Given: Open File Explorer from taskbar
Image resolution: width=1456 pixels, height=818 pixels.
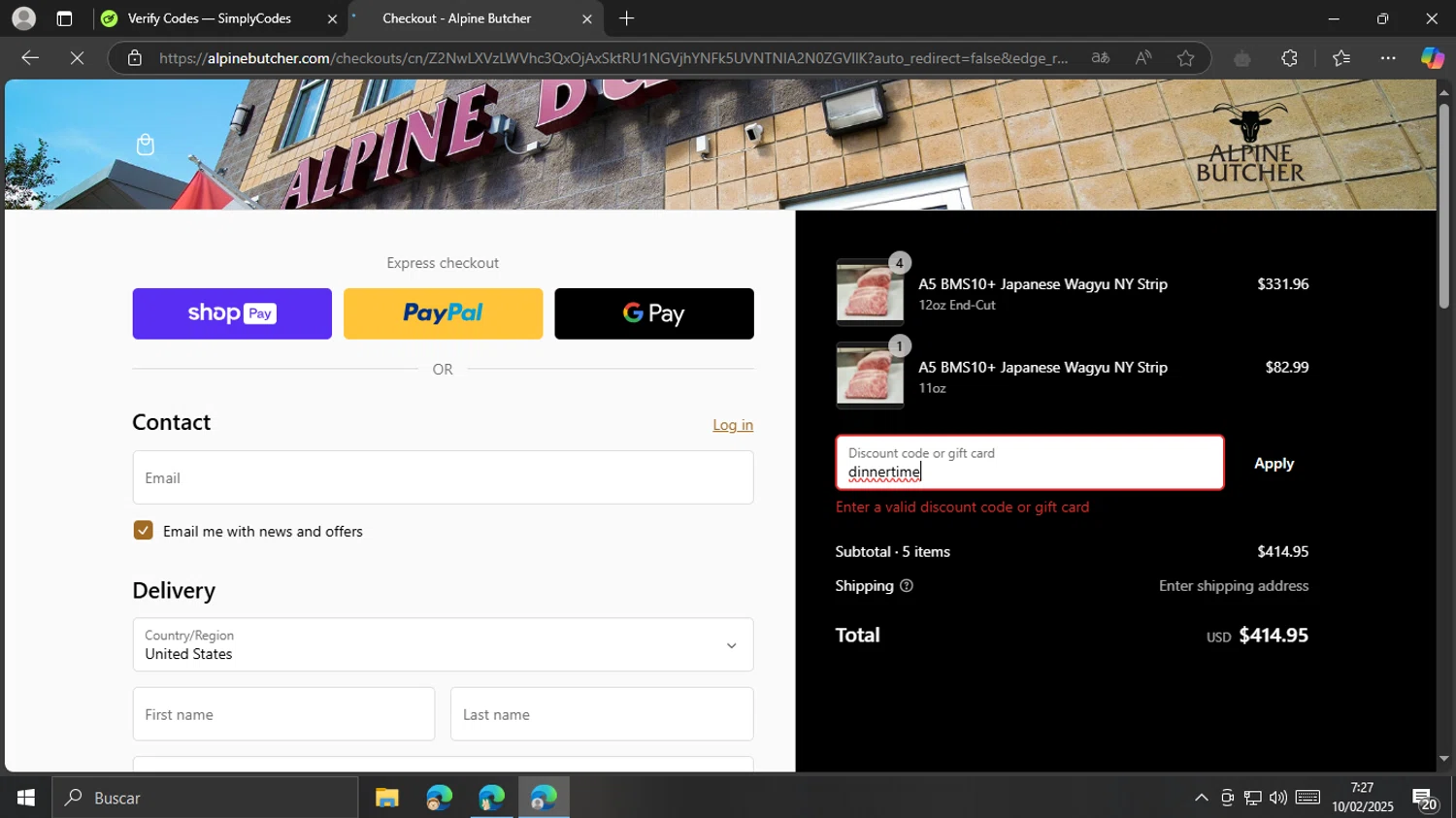Looking at the screenshot, I should 387,798.
